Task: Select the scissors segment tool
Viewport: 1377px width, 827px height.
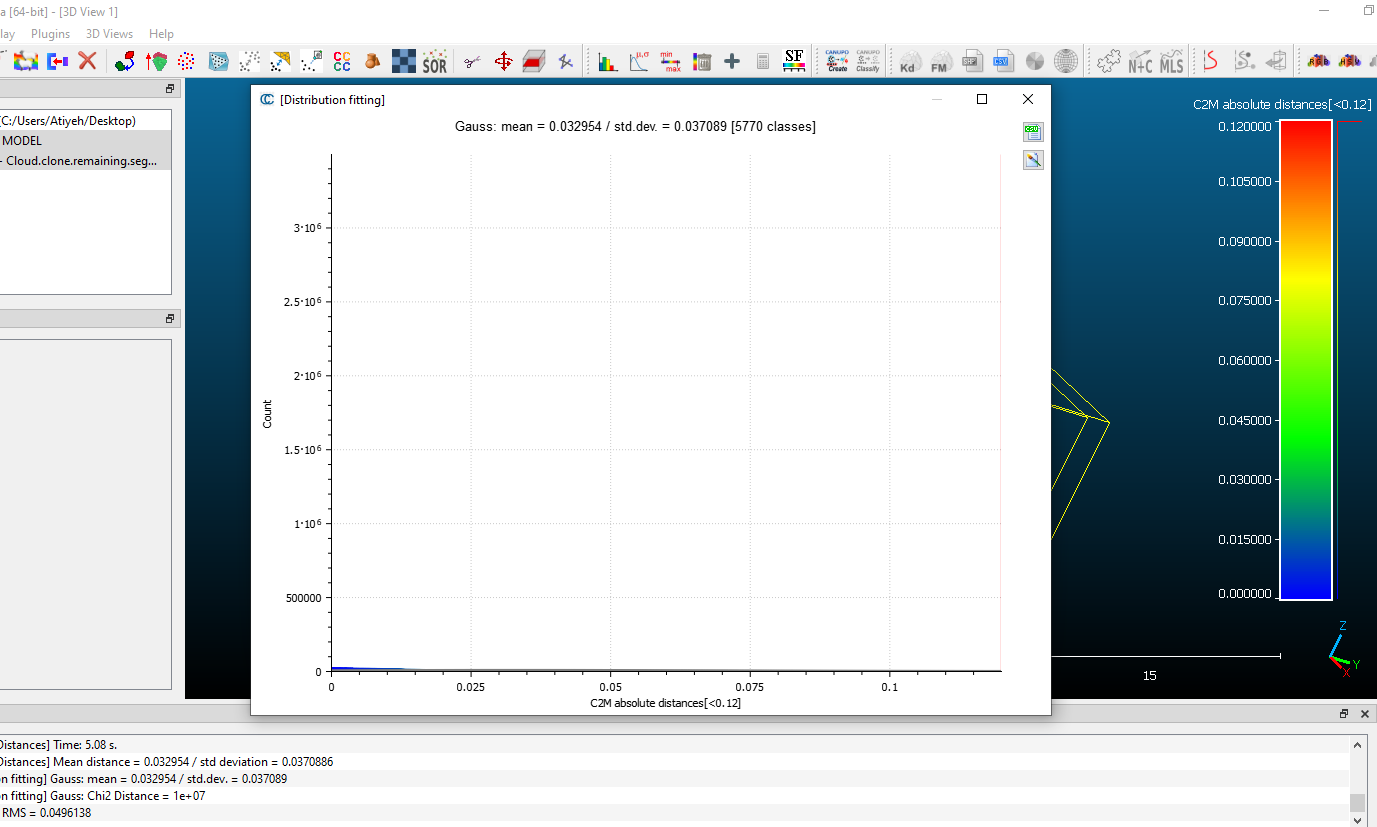Action: coord(472,62)
